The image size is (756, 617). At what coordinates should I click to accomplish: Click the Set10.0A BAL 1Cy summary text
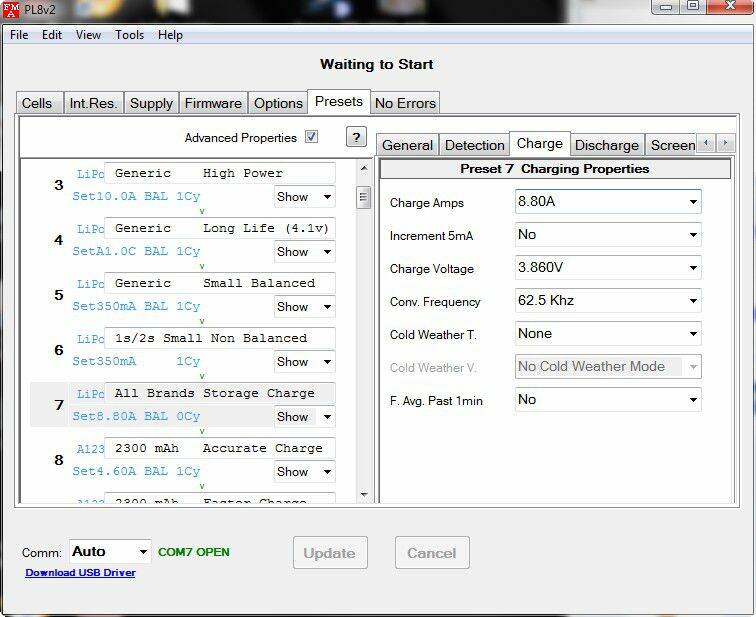[136, 197]
